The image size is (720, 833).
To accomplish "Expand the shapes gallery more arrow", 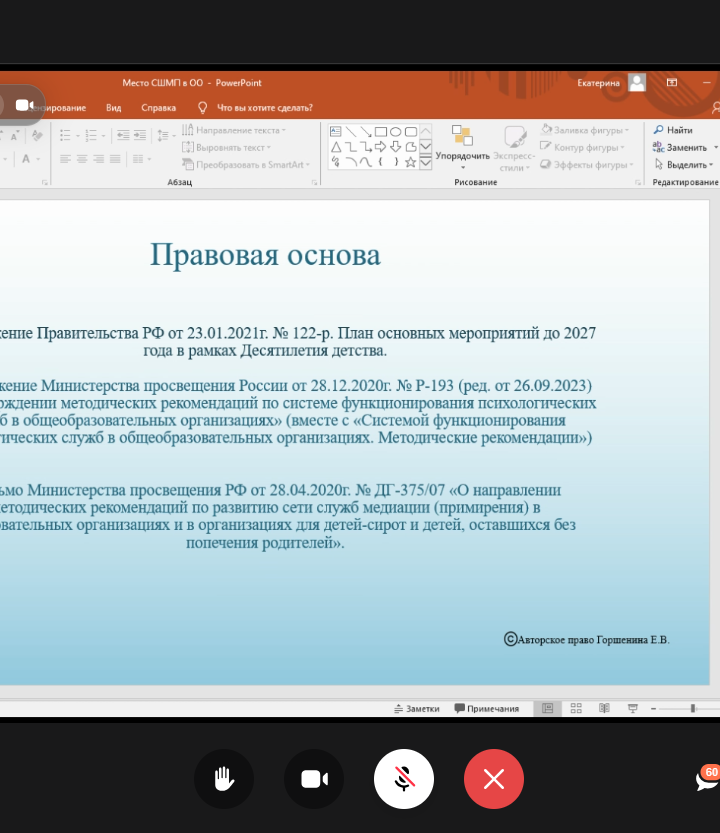I will [x=425, y=162].
